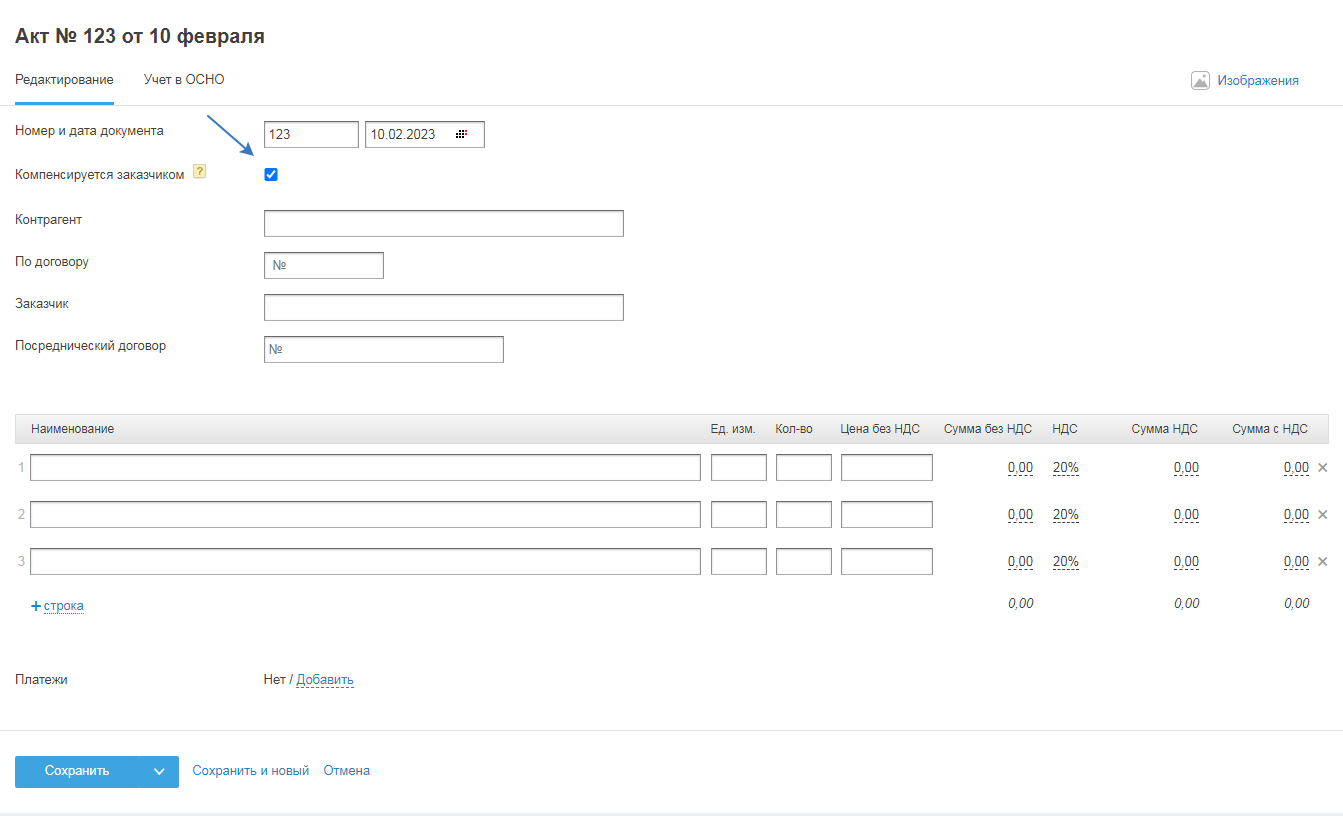Screen dimensions: 1343x816
Task: Change the НДС rate in row 3
Action: coord(1065,561)
